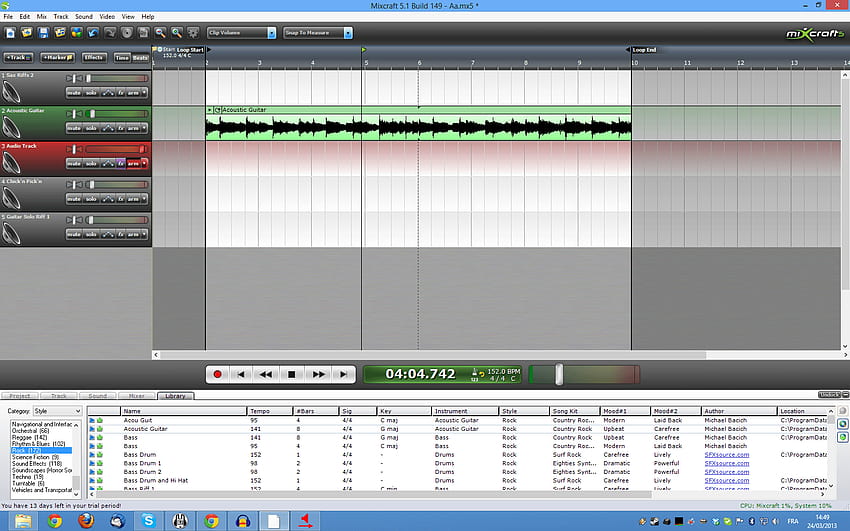Click the Burn CD disc icon
Viewport: 850px width, 531px height.
tap(127, 33)
